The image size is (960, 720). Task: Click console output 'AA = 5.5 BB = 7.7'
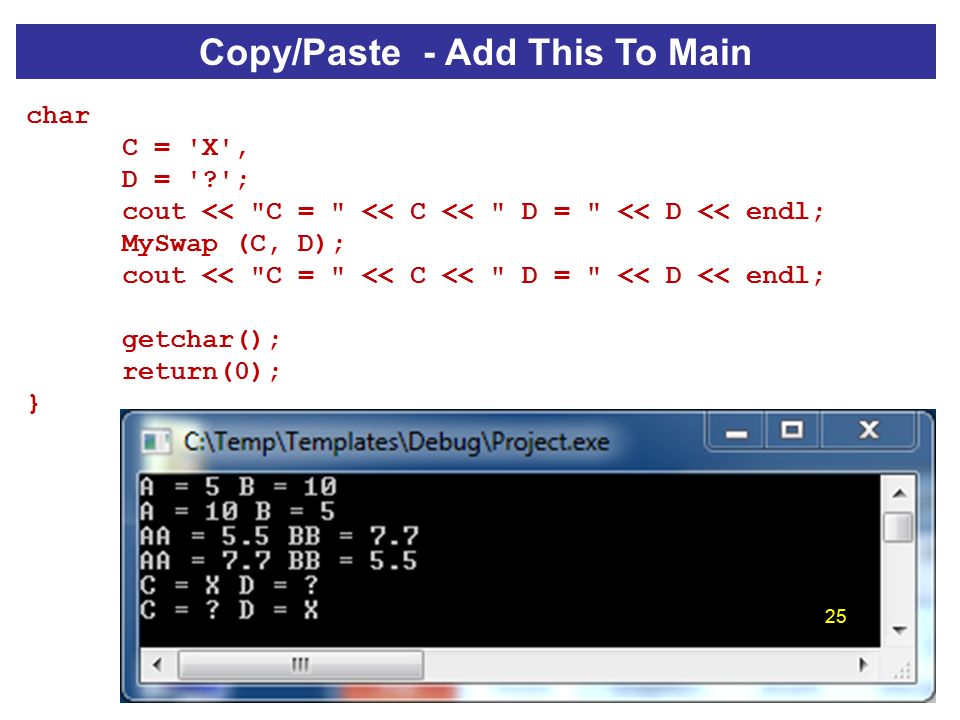tap(279, 536)
